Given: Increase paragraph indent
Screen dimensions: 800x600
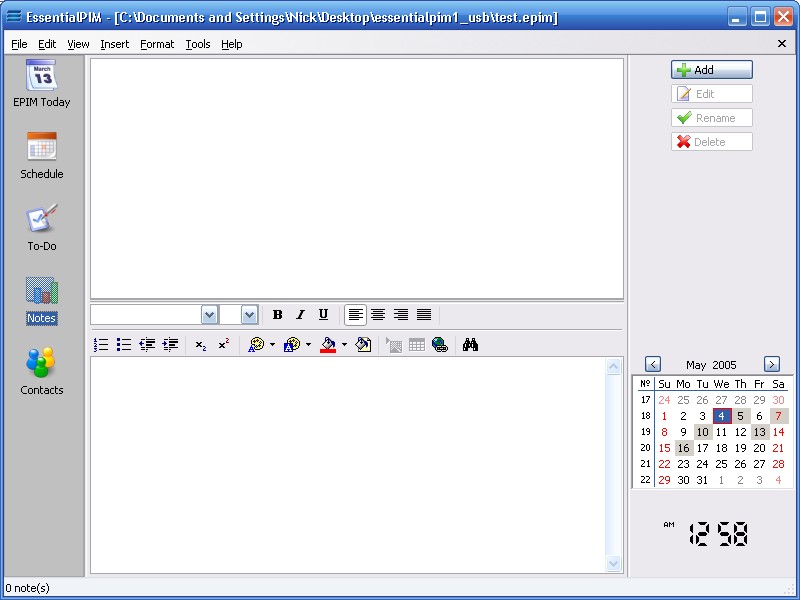Looking at the screenshot, I should click(x=170, y=345).
